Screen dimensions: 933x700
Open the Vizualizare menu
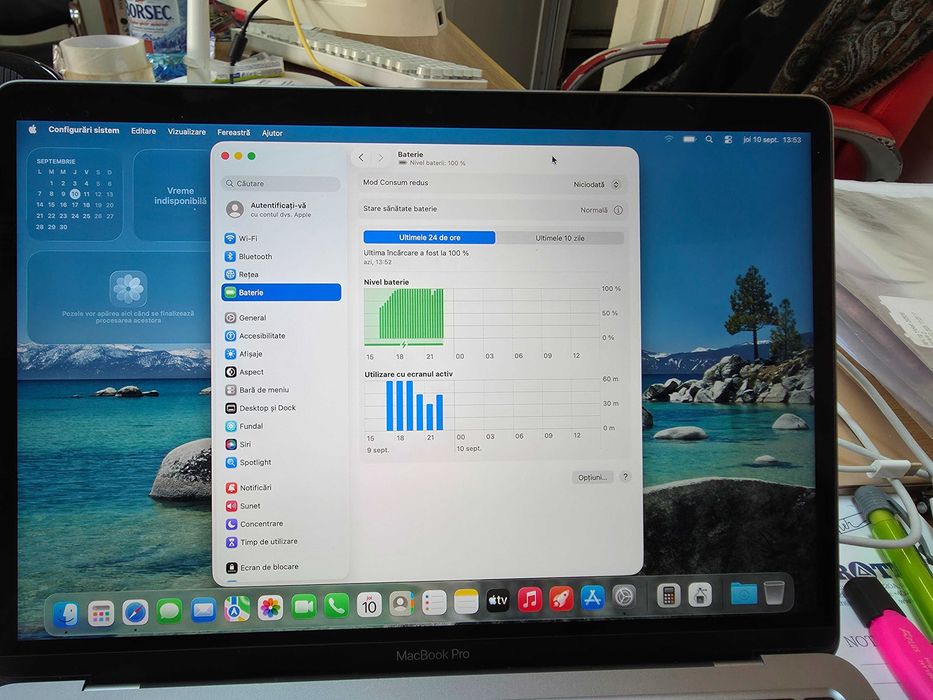click(186, 132)
